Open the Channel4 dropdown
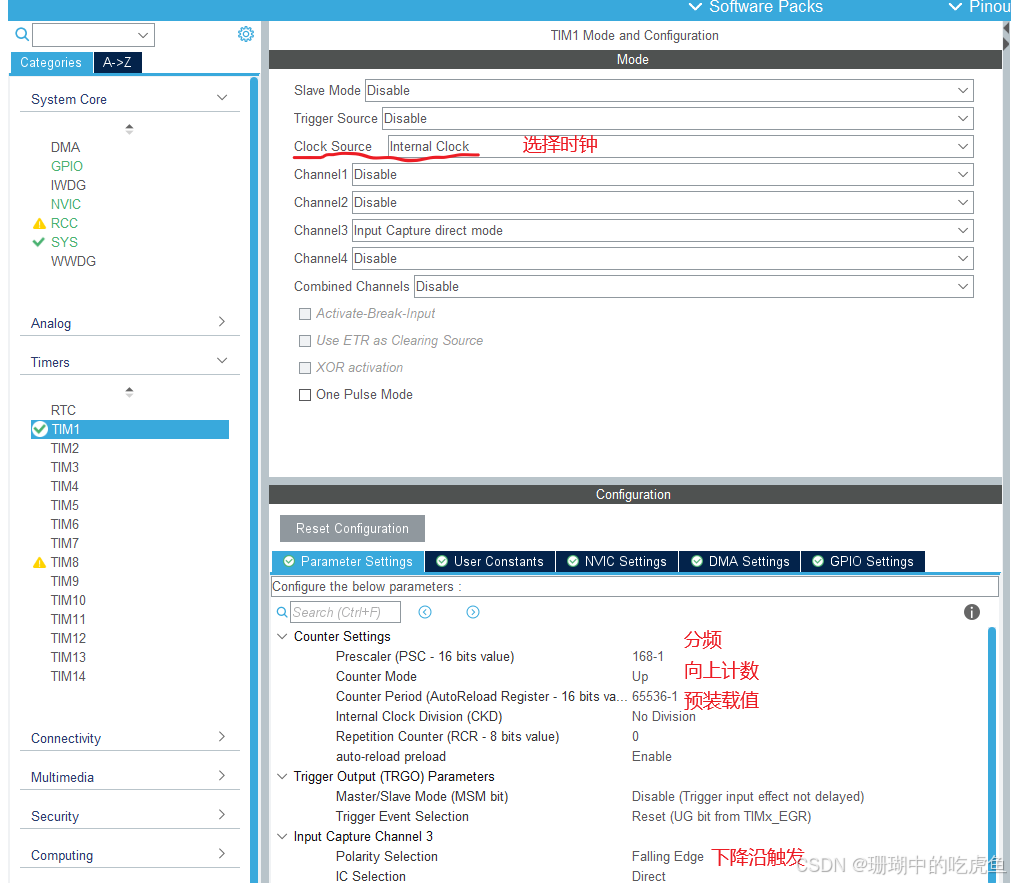The image size is (1011, 883). coord(663,259)
